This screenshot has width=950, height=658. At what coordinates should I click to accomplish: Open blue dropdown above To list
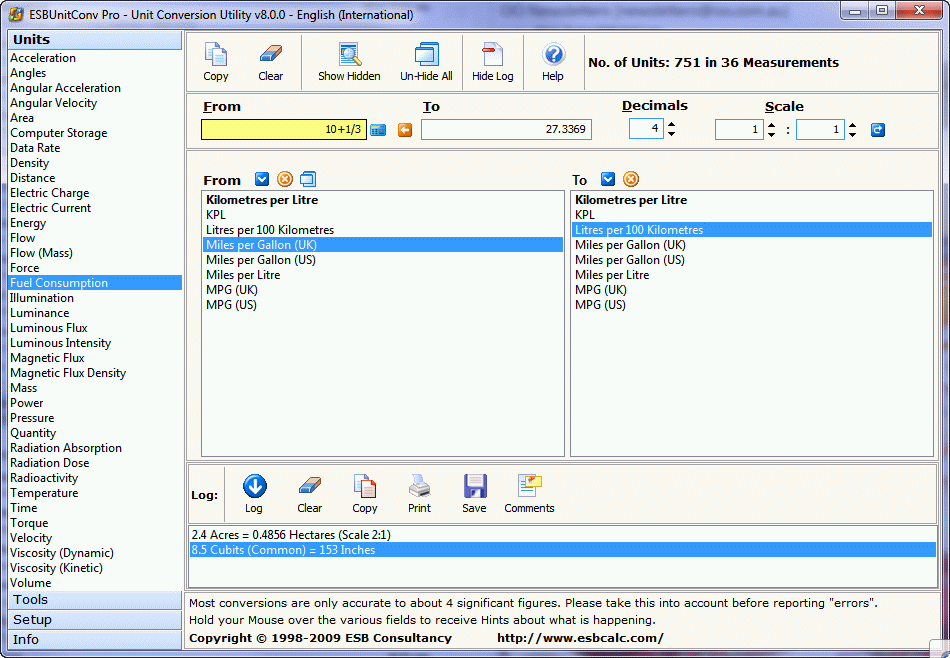click(x=608, y=179)
